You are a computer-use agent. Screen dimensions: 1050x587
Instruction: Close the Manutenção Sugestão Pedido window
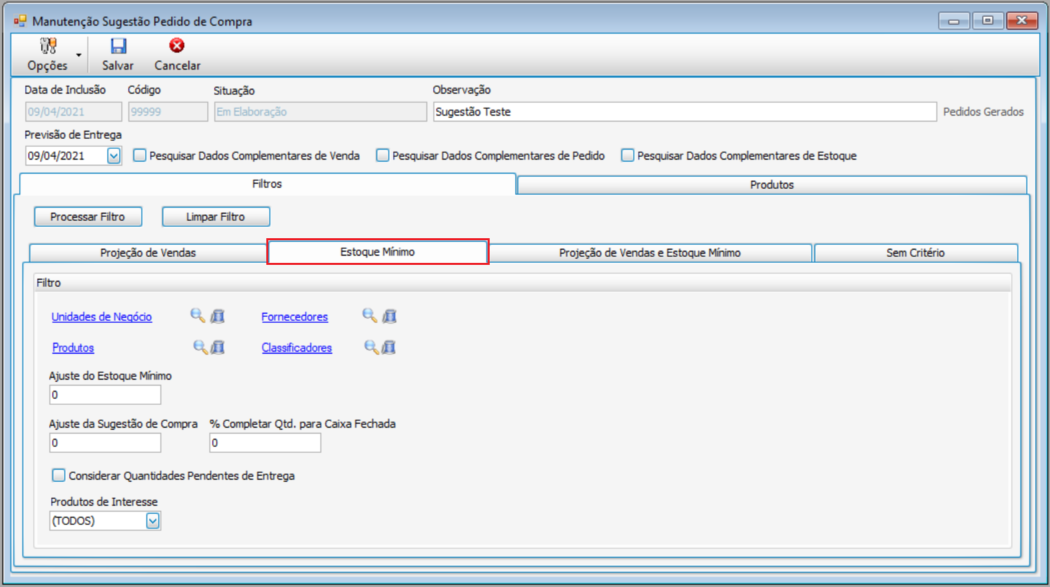click(x=1022, y=21)
